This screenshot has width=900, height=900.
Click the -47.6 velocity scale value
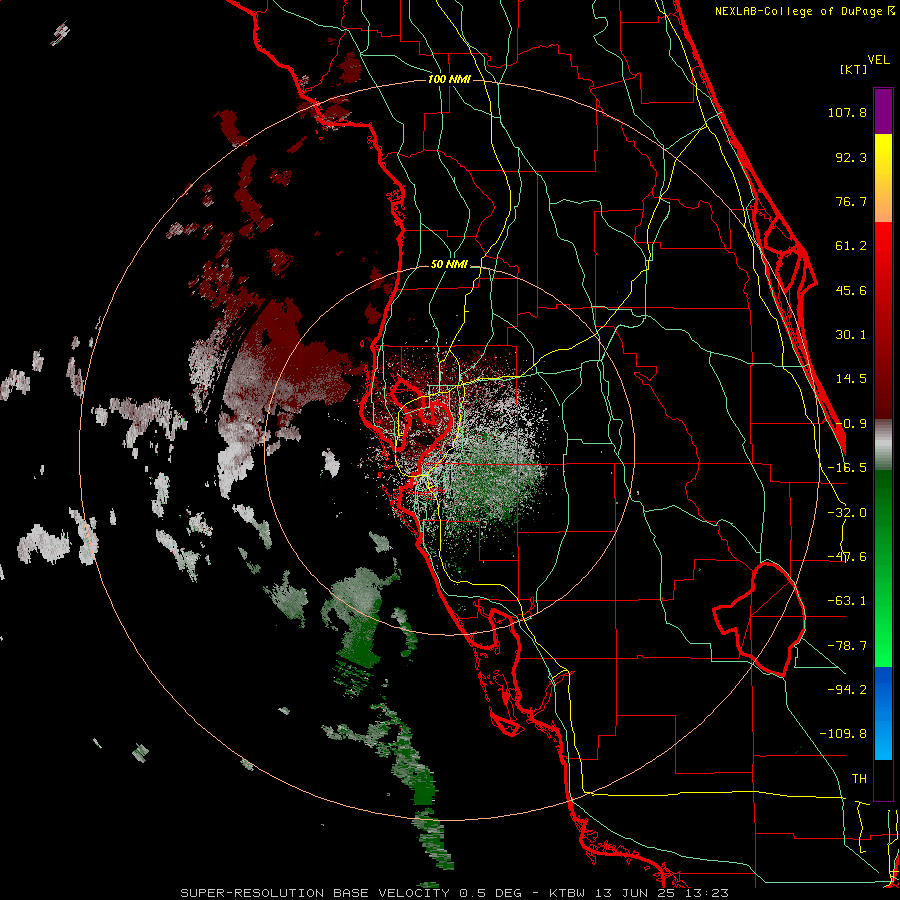tap(847, 557)
